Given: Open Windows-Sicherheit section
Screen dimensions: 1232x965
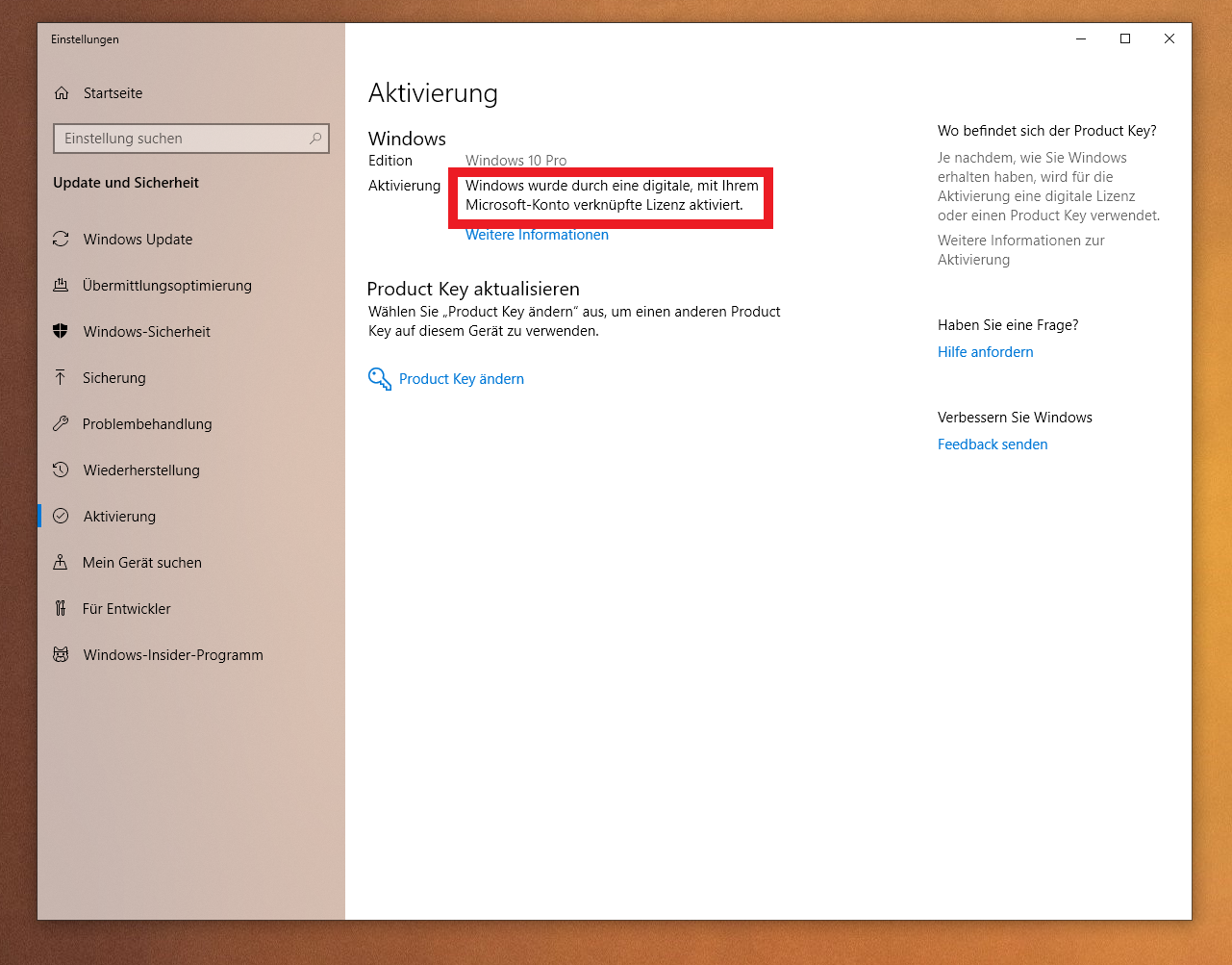Looking at the screenshot, I should point(191,331).
